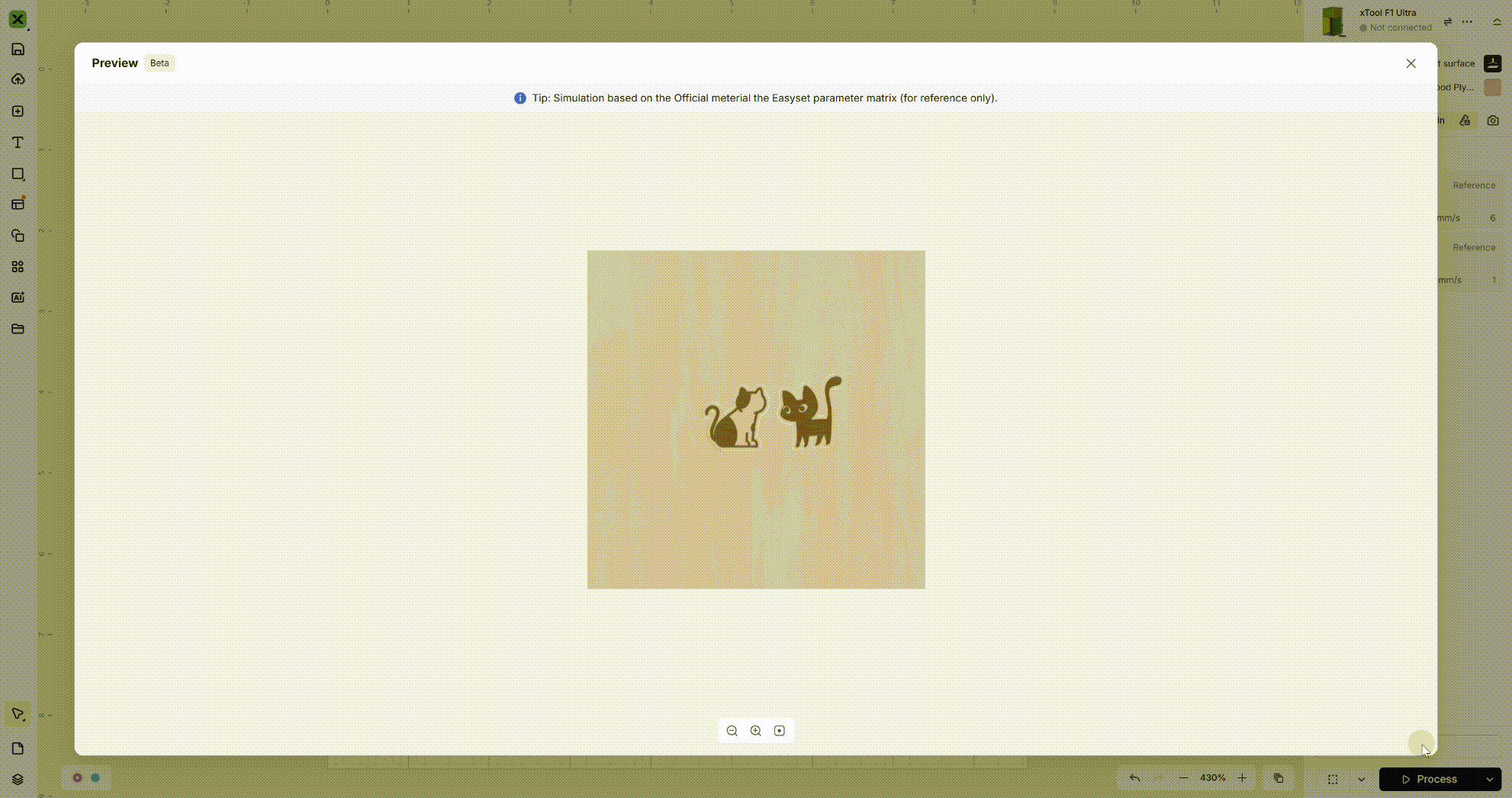This screenshot has width=1512, height=798.
Task: Save the project using the save icon
Action: 18,50
